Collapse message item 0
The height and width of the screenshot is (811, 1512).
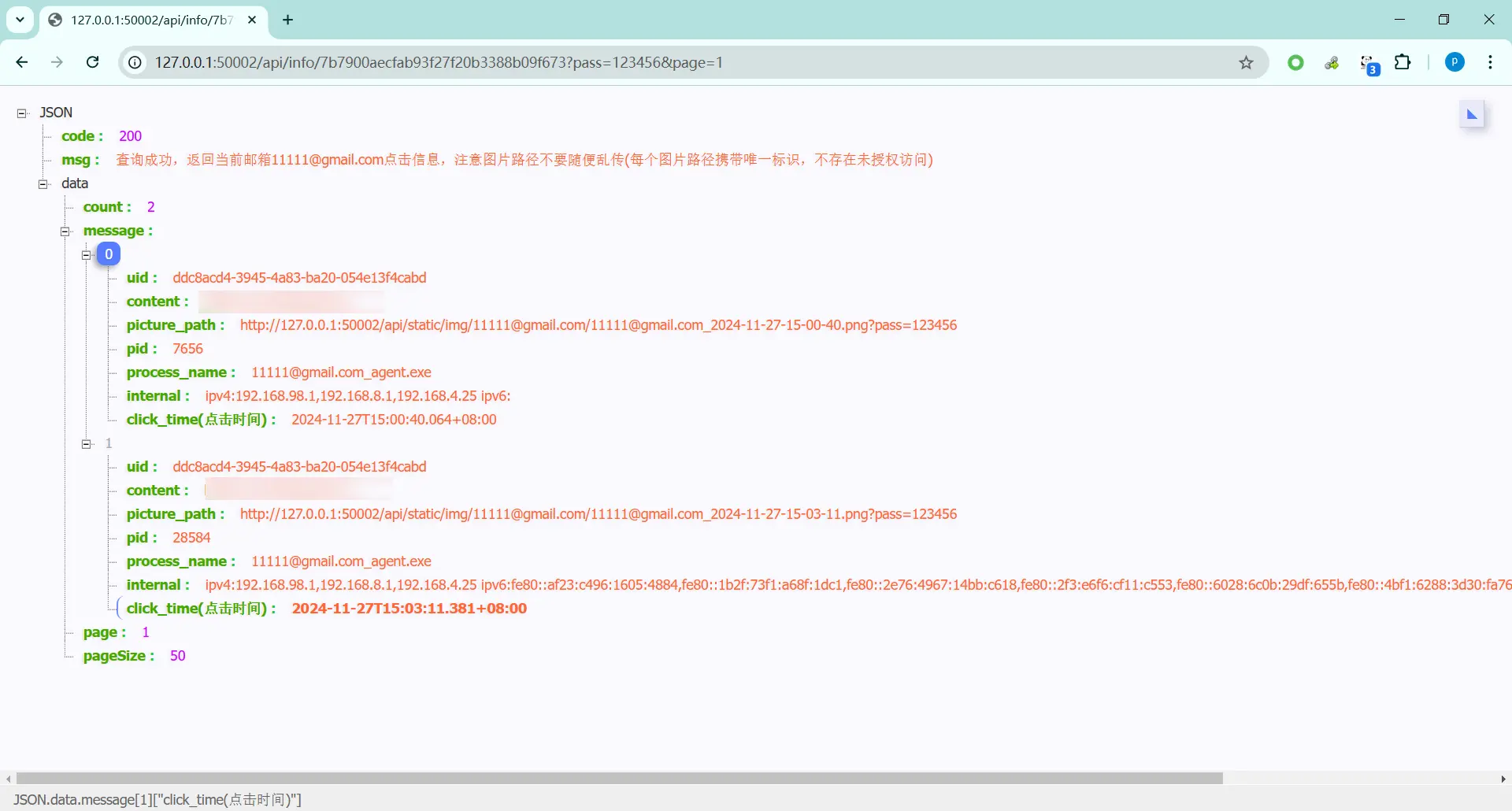click(x=87, y=255)
